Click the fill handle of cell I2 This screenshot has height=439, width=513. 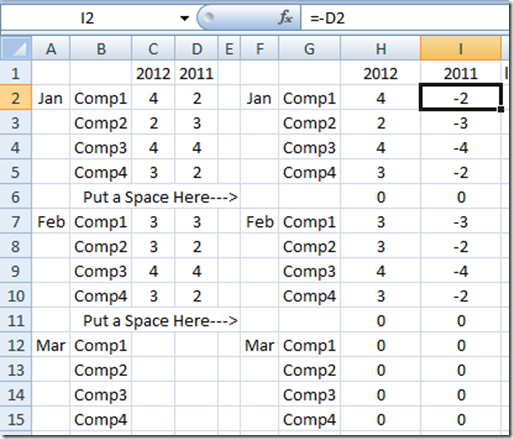coord(501,109)
